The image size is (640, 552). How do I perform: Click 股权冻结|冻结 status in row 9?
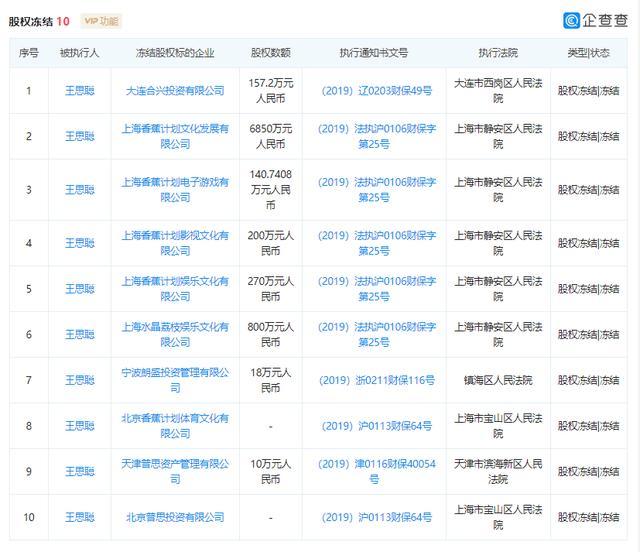tap(589, 472)
